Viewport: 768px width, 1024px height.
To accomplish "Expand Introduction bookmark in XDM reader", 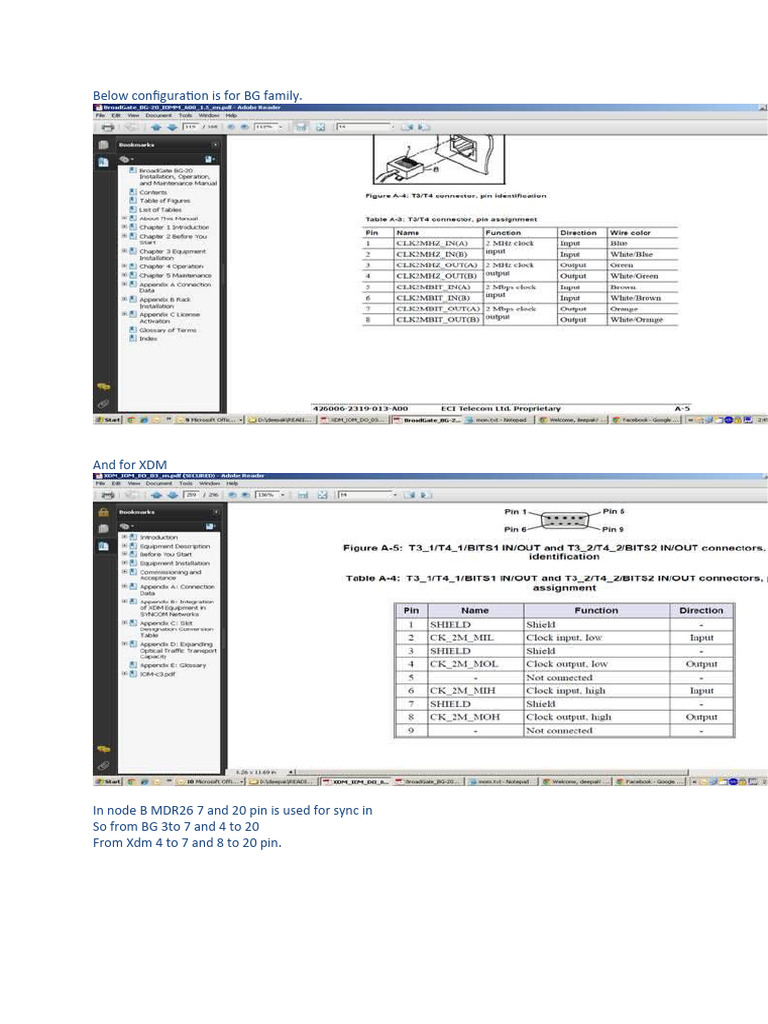I will tap(125, 537).
